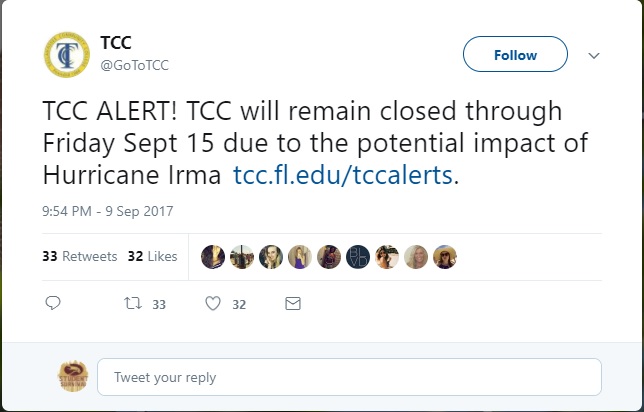The width and height of the screenshot is (644, 412).
Task: Open the first liker's profile photo
Action: (213, 257)
